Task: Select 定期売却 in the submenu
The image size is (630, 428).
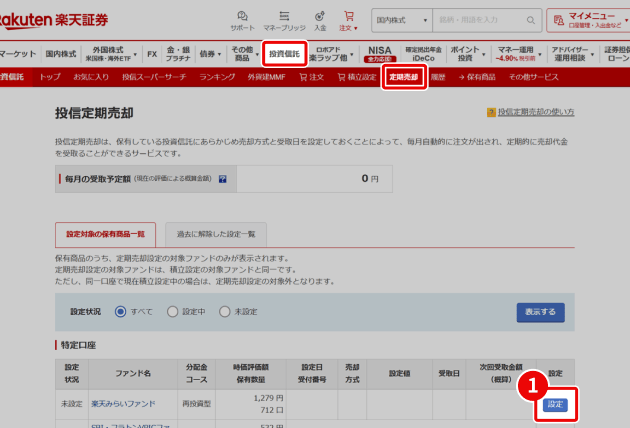Action: (x=404, y=77)
